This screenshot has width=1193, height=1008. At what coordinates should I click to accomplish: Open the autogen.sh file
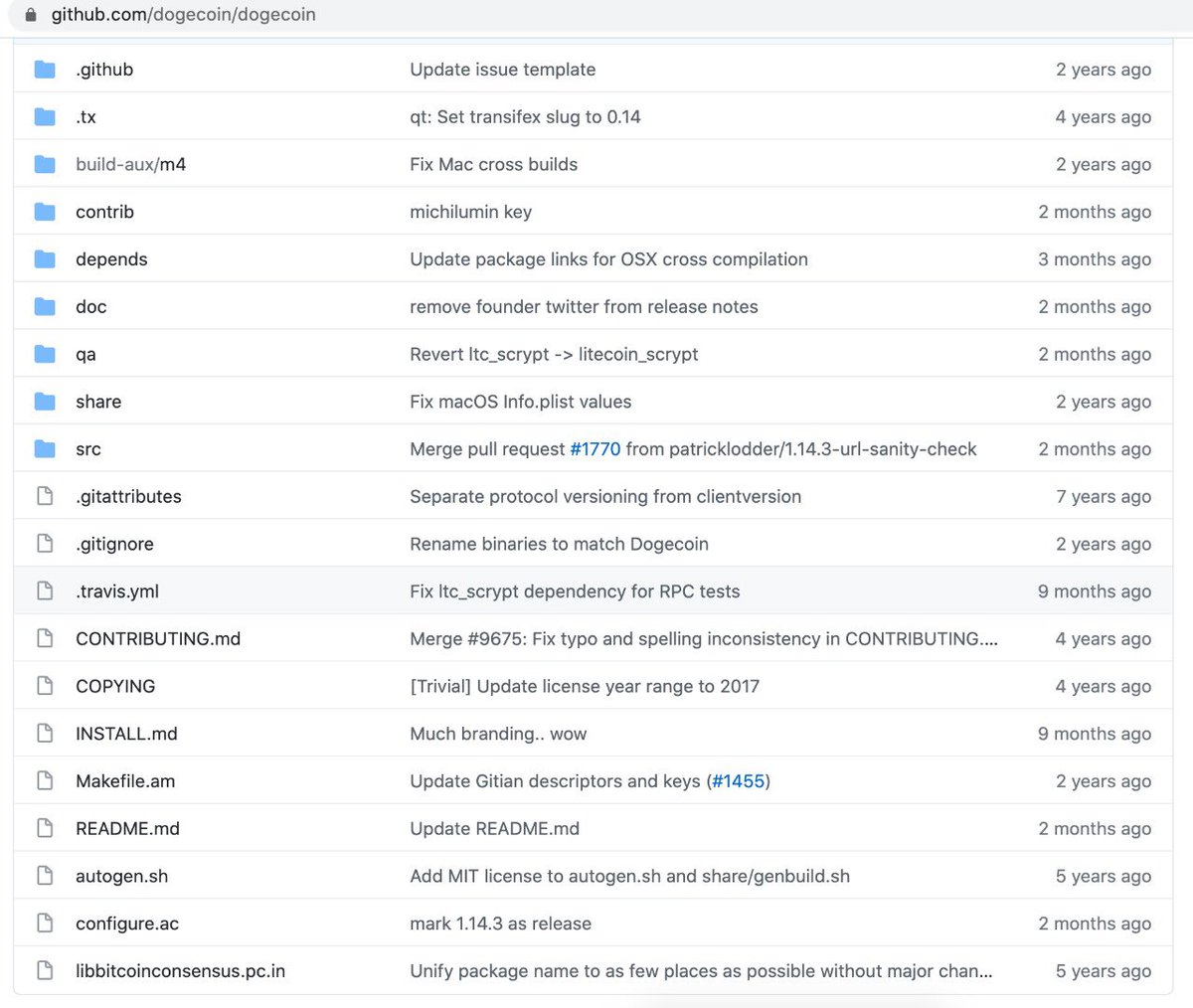point(121,876)
